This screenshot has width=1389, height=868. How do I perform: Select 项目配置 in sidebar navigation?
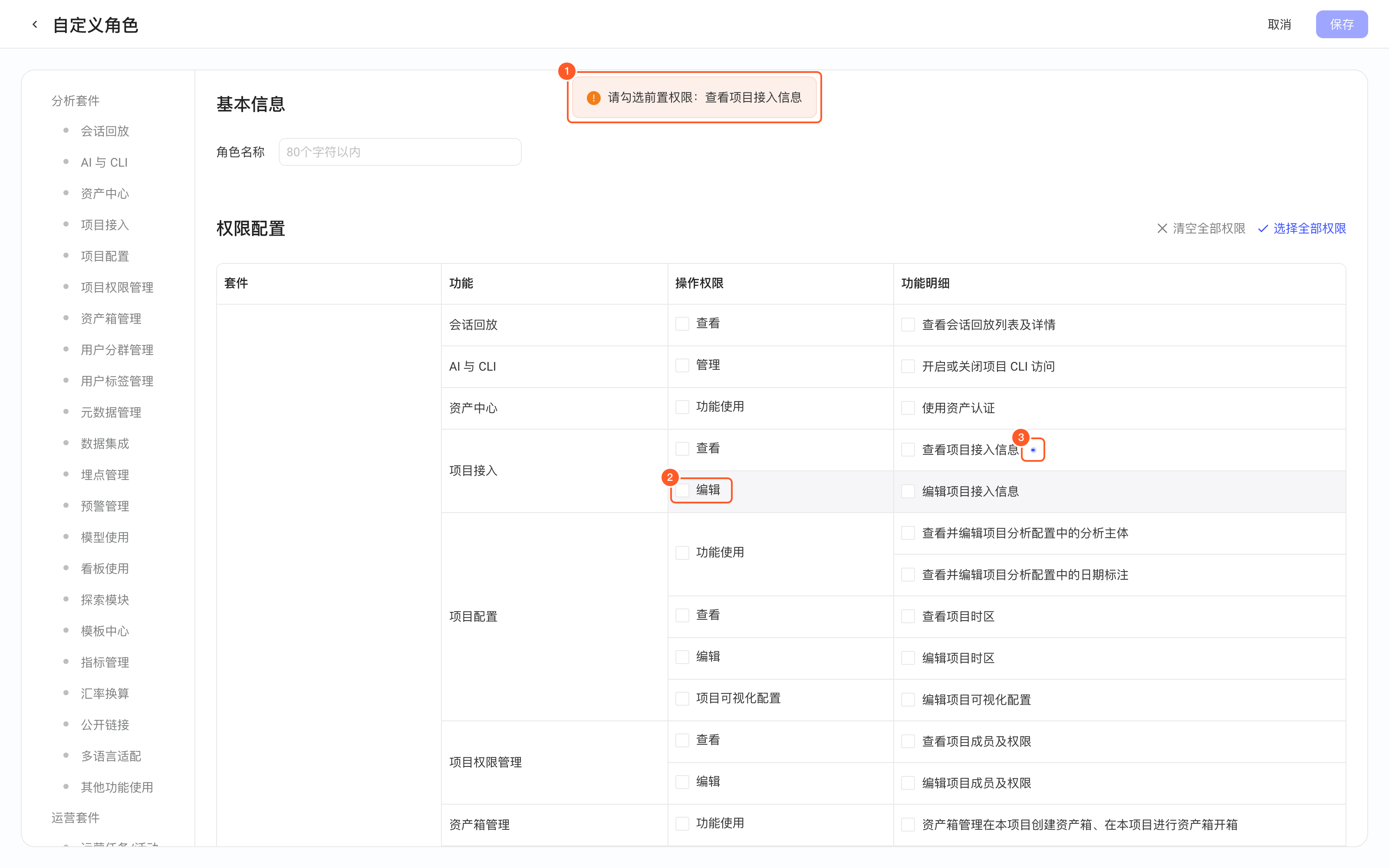[105, 256]
